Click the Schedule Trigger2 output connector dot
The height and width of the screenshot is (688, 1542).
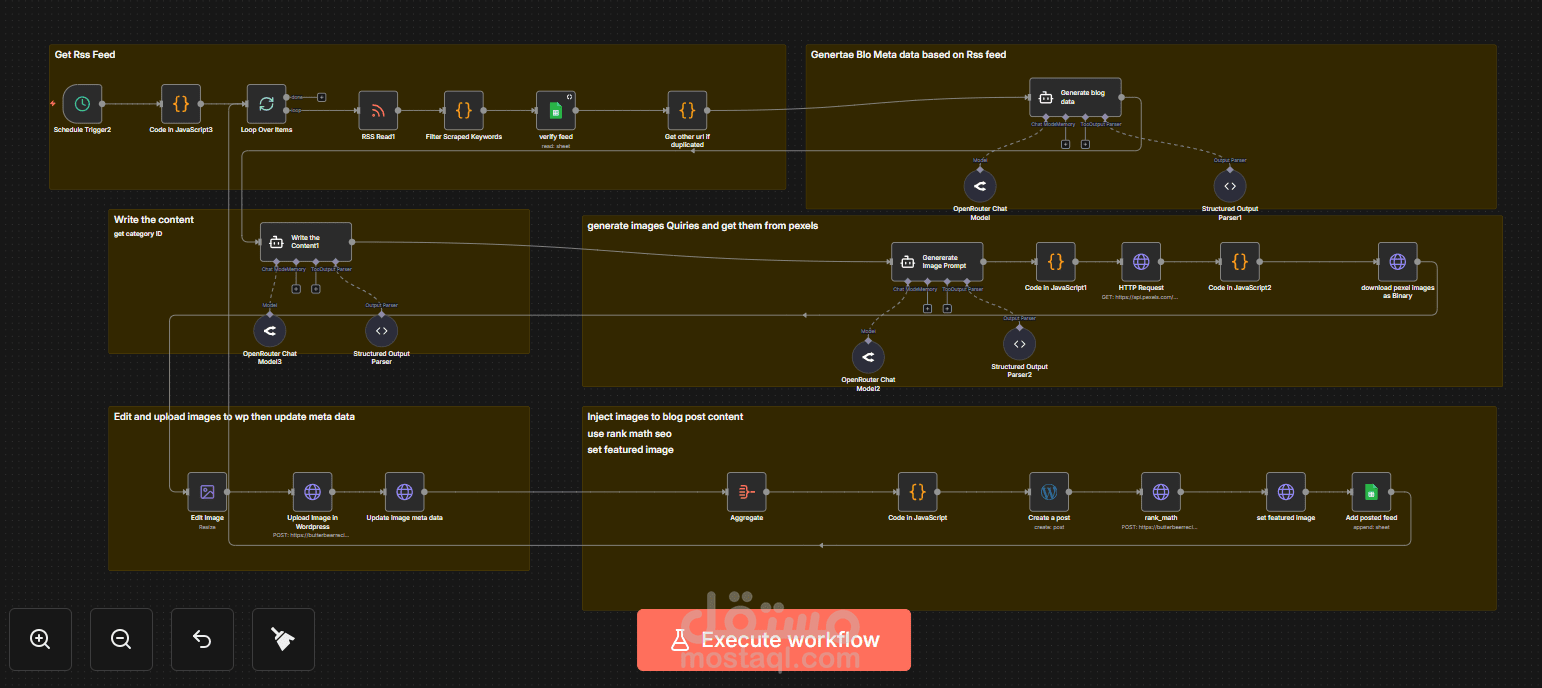click(x=104, y=103)
